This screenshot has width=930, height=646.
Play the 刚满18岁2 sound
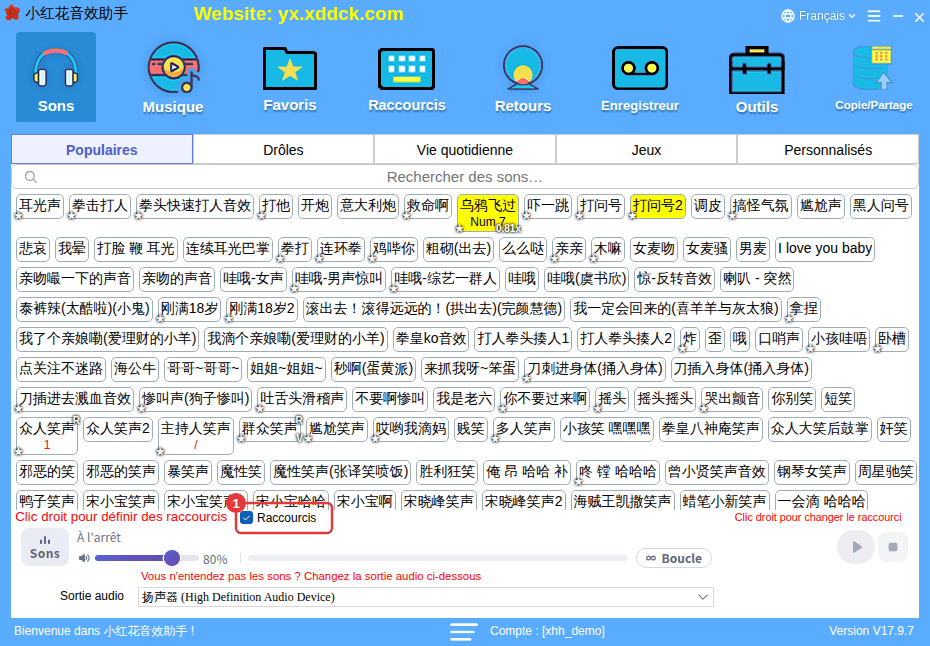(262, 309)
